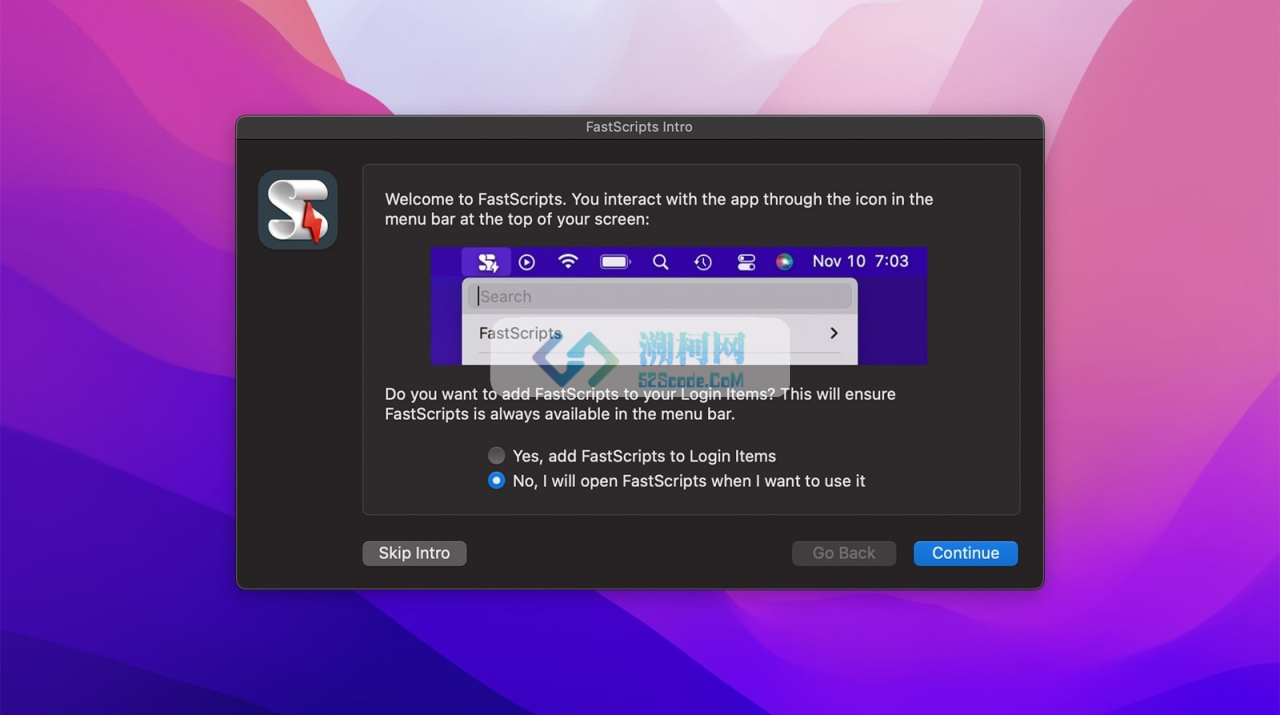
Task: Click the Wi-Fi icon in illustration
Action: click(568, 262)
